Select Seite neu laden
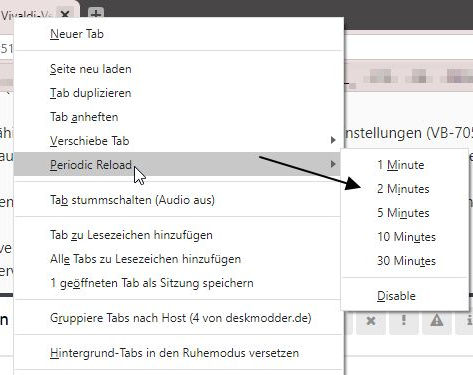Image resolution: width=473 pixels, height=375 pixels. point(179,69)
